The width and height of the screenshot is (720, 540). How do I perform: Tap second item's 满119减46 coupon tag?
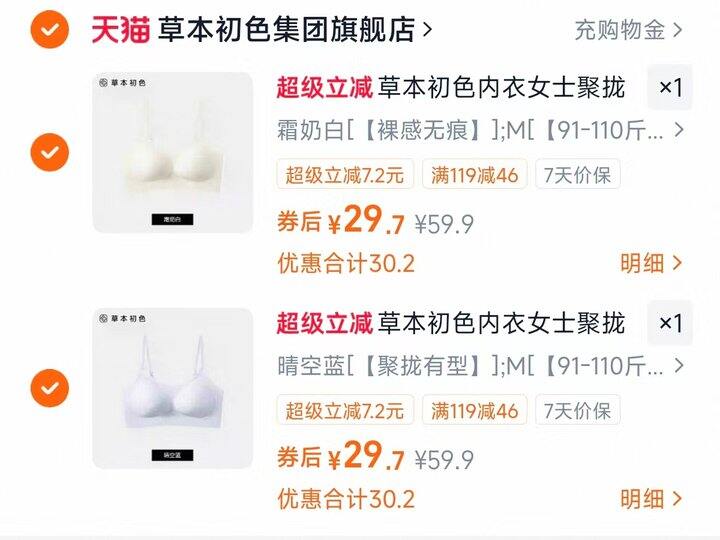(474, 410)
